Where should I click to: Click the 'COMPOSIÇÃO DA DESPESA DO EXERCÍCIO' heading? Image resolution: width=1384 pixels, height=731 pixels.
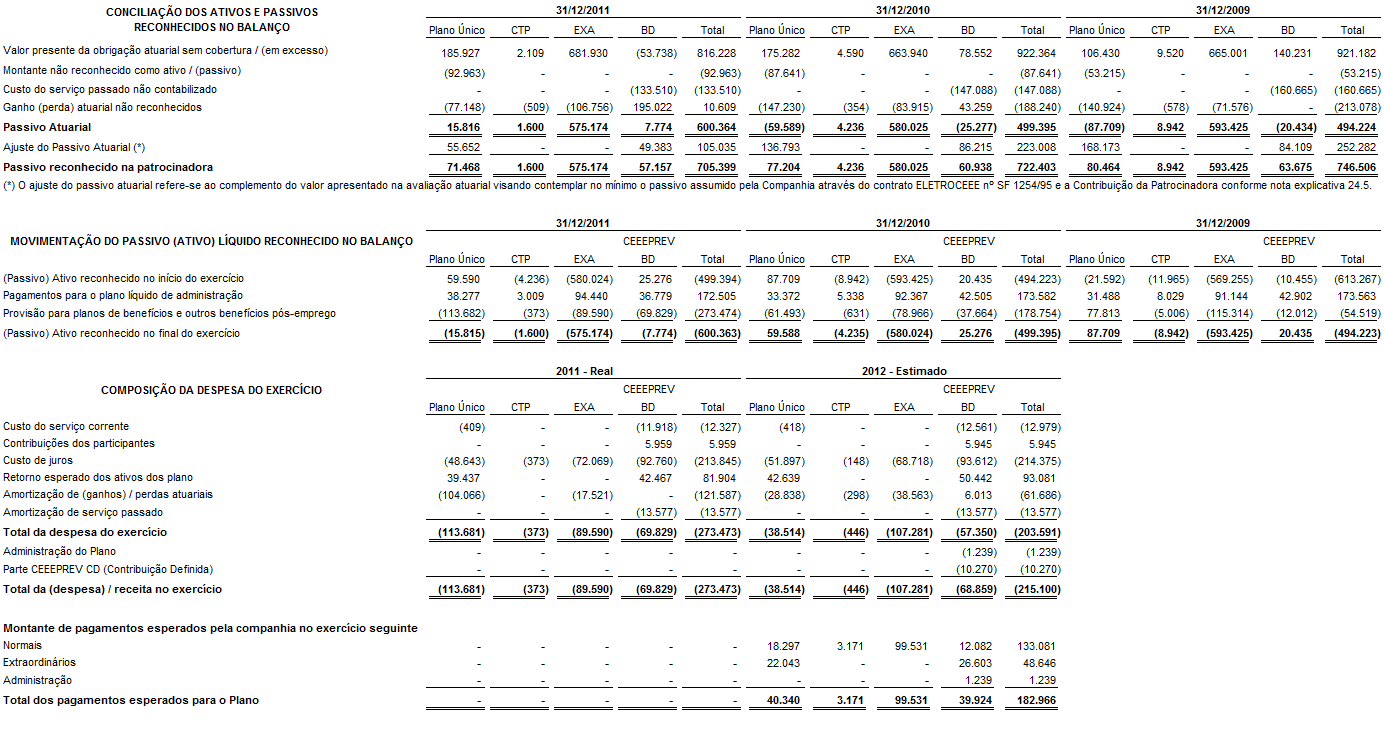point(211,390)
